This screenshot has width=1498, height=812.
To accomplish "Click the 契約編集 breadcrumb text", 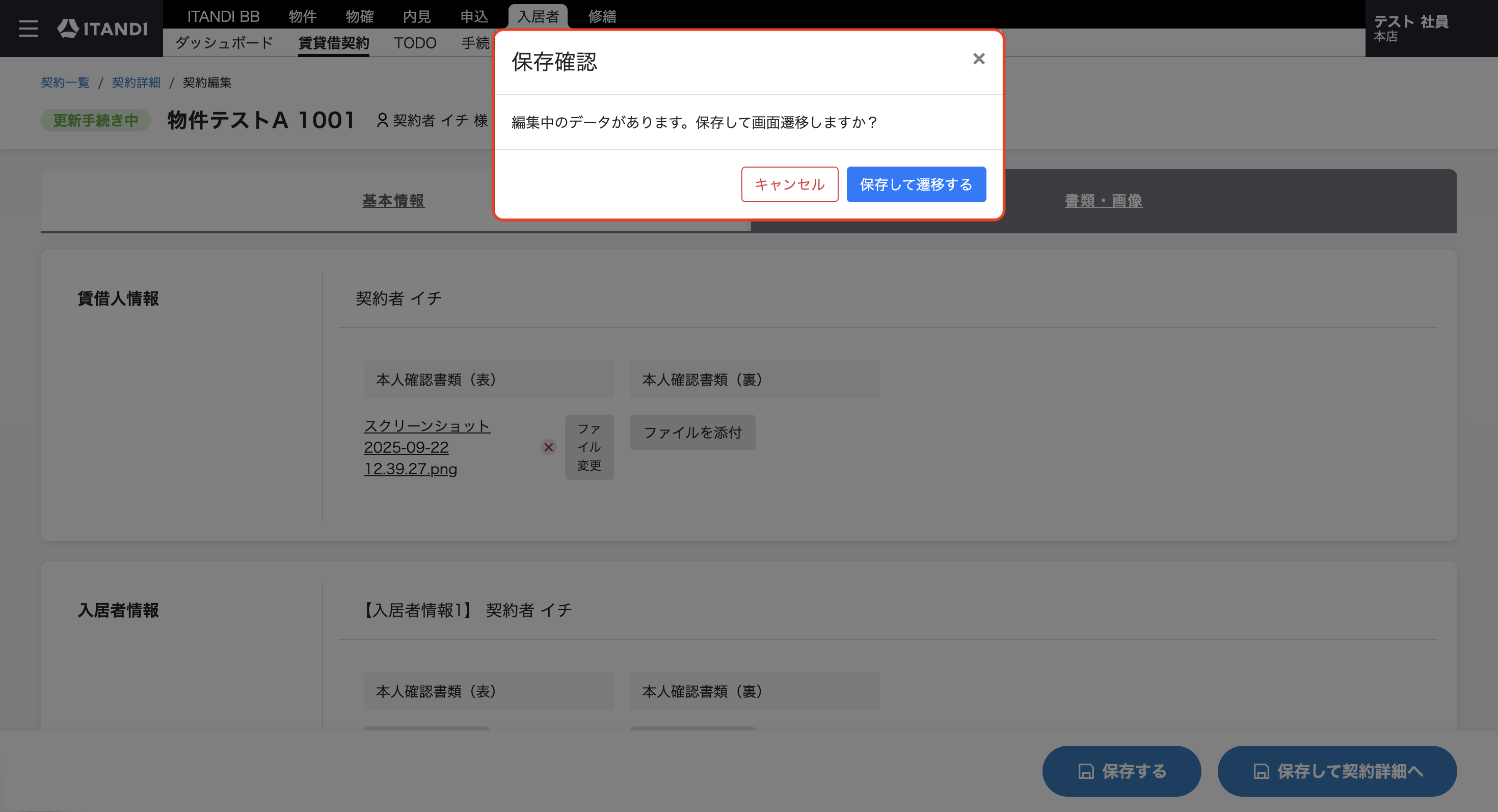I will 207,83.
